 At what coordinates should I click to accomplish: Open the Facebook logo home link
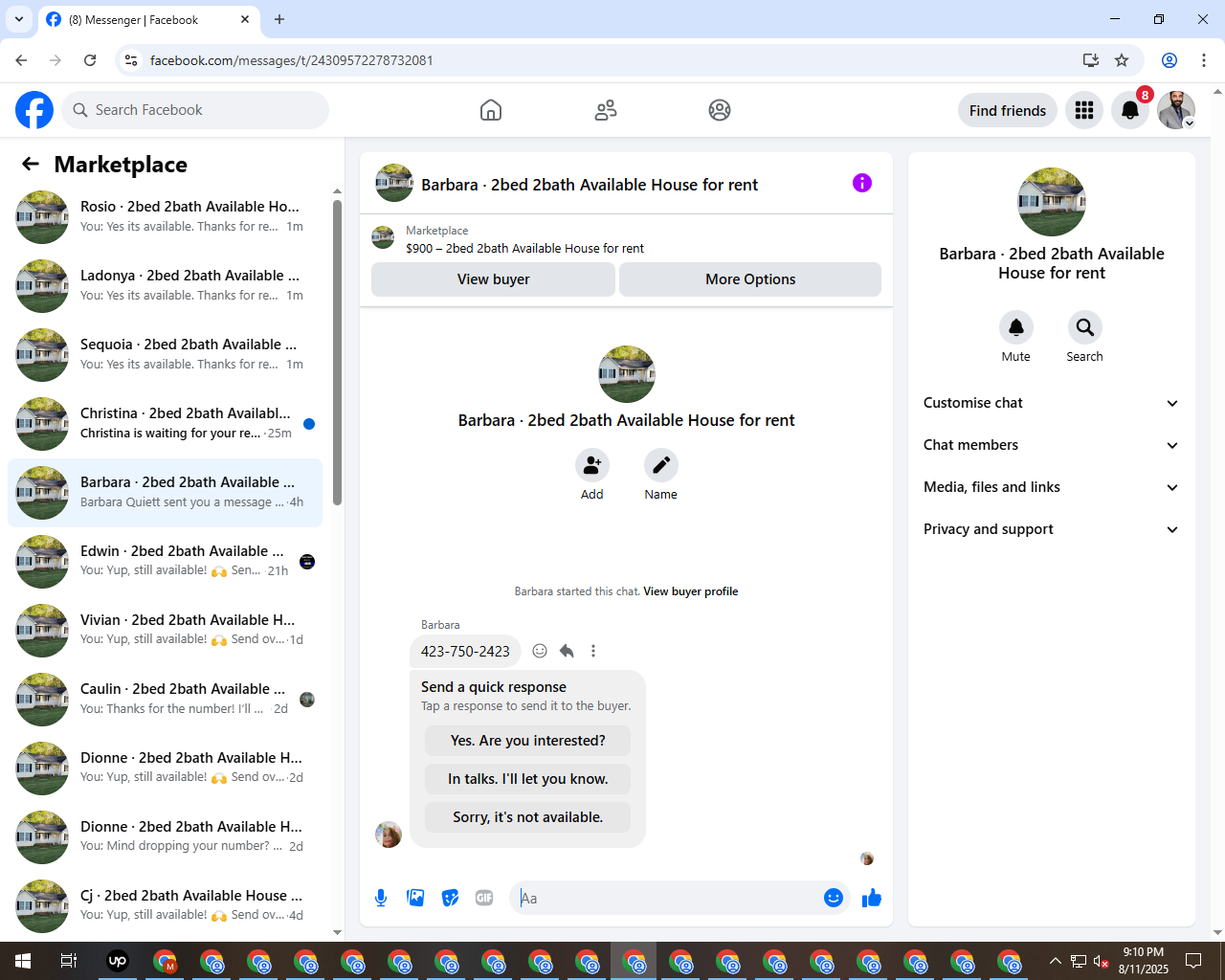pos(34,110)
